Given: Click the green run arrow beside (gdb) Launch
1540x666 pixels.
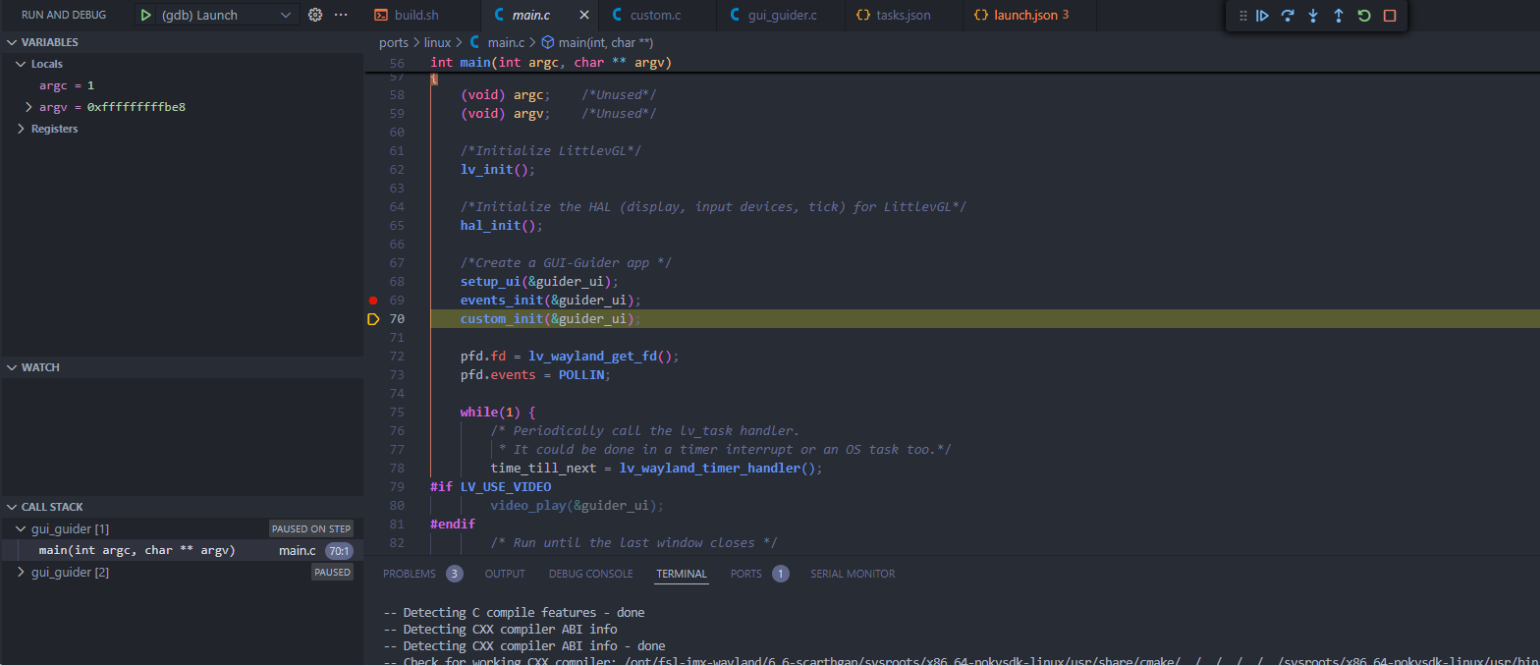Looking at the screenshot, I should (x=145, y=15).
